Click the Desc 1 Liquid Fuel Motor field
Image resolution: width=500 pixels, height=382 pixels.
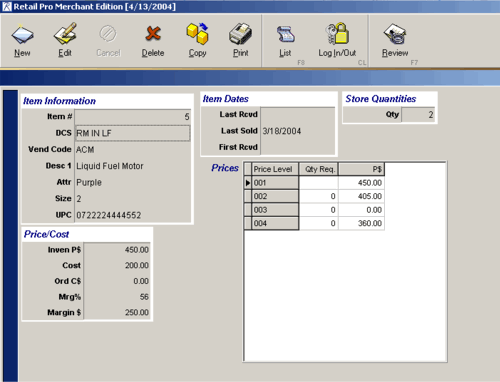[x=133, y=166]
